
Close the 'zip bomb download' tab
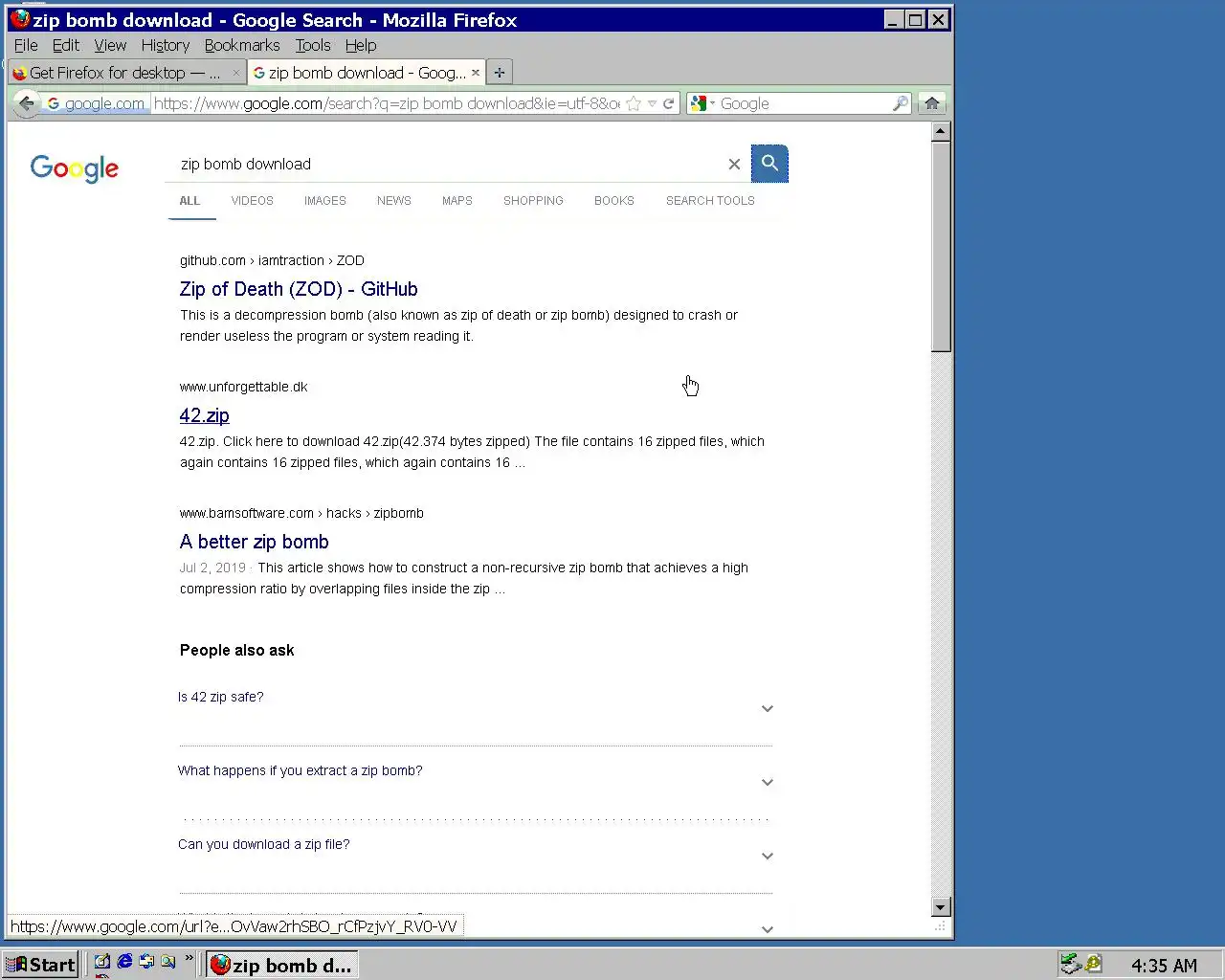(476, 73)
